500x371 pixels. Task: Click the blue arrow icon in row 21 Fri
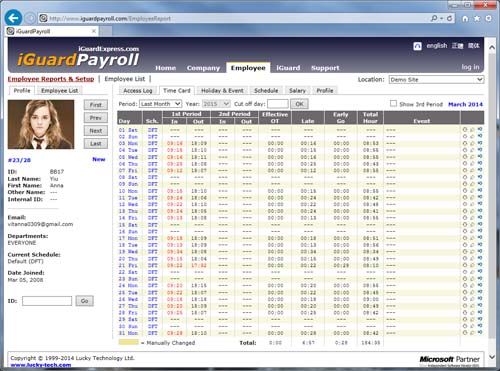pos(480,265)
